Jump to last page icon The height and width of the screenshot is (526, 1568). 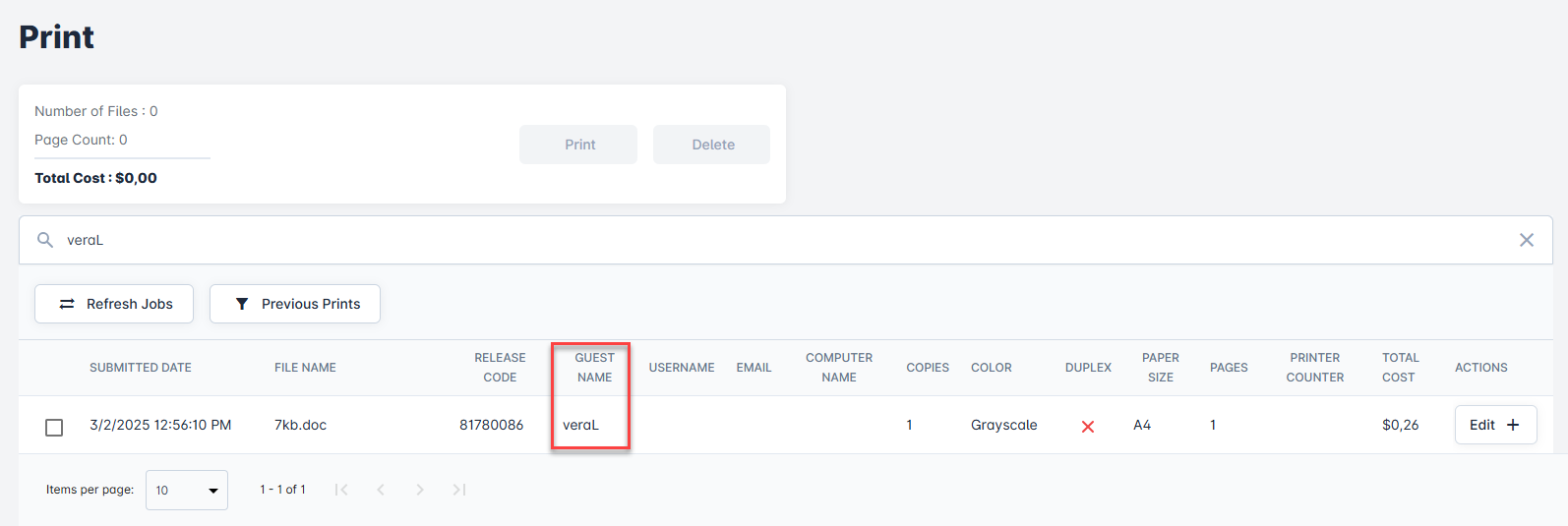point(458,490)
